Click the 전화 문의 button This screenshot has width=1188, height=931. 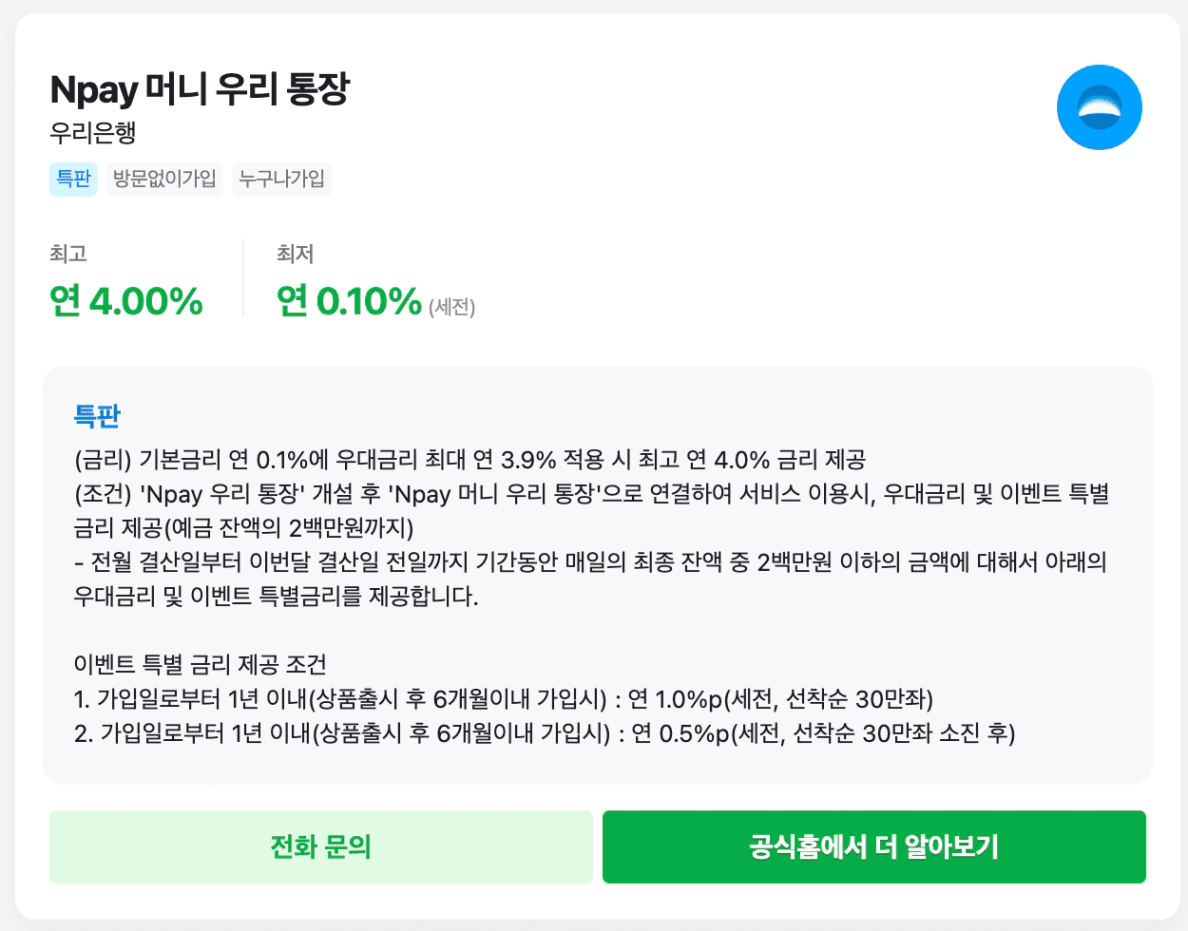[x=321, y=847]
